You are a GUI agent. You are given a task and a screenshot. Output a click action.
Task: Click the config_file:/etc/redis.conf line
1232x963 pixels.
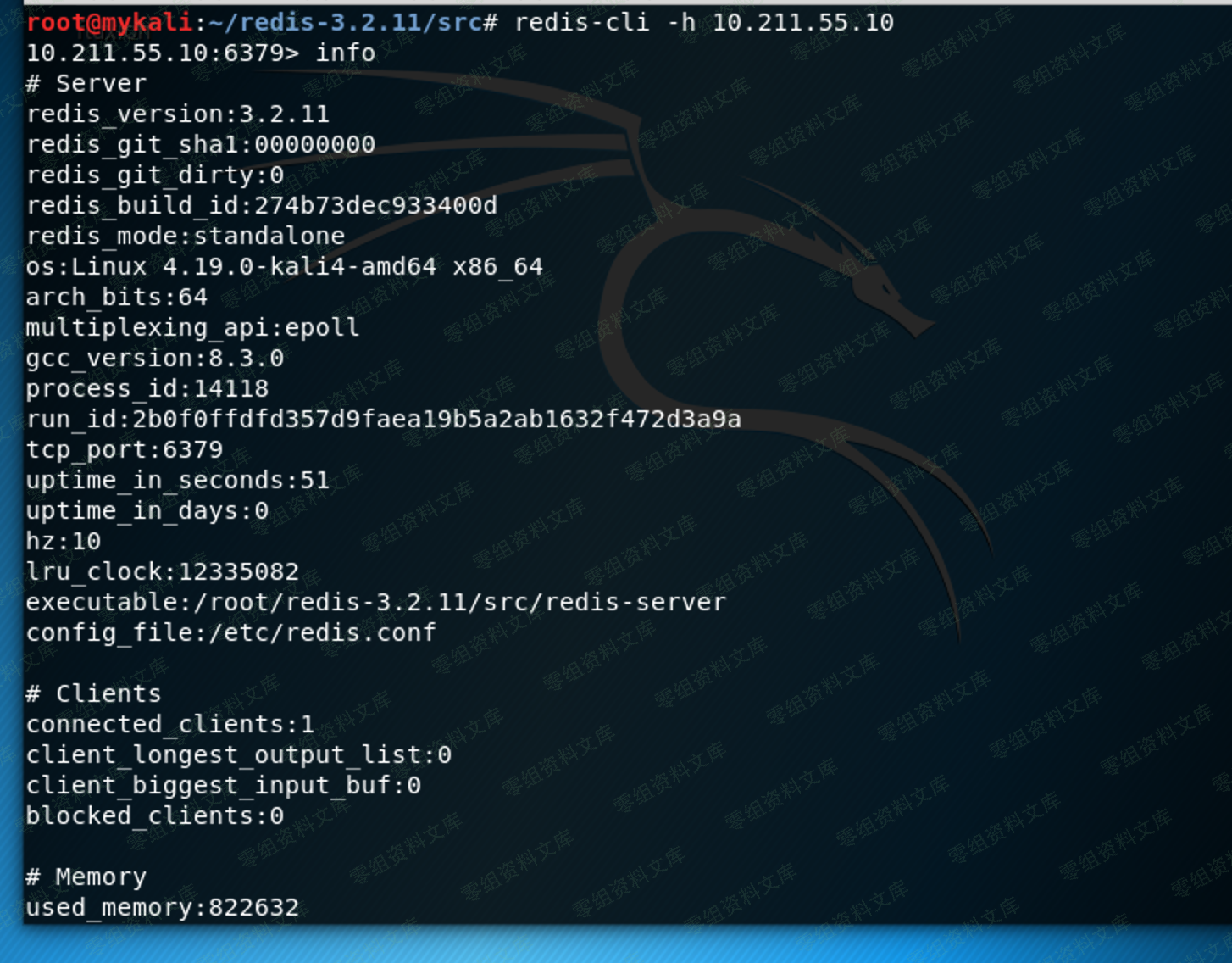pyautogui.click(x=230, y=632)
